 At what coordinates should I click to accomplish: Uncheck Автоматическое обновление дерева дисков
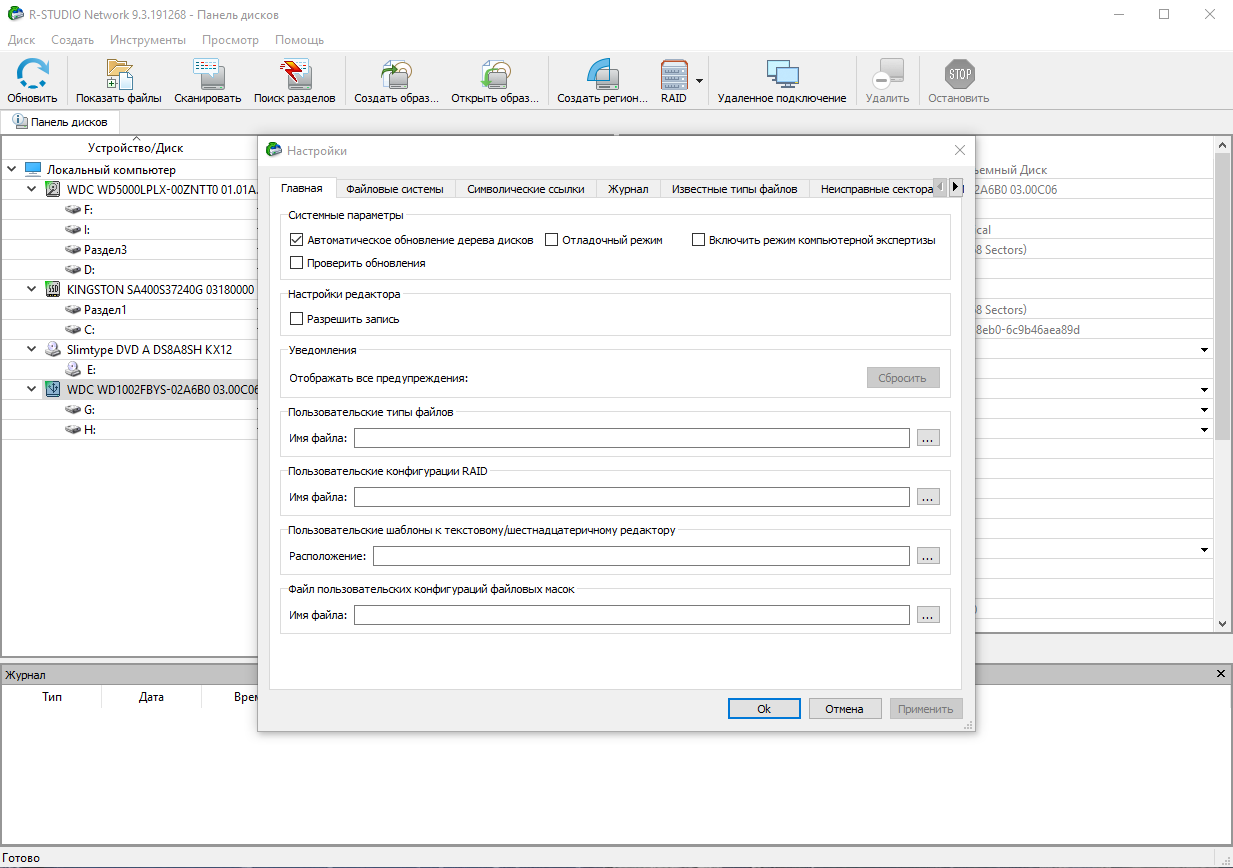(296, 240)
